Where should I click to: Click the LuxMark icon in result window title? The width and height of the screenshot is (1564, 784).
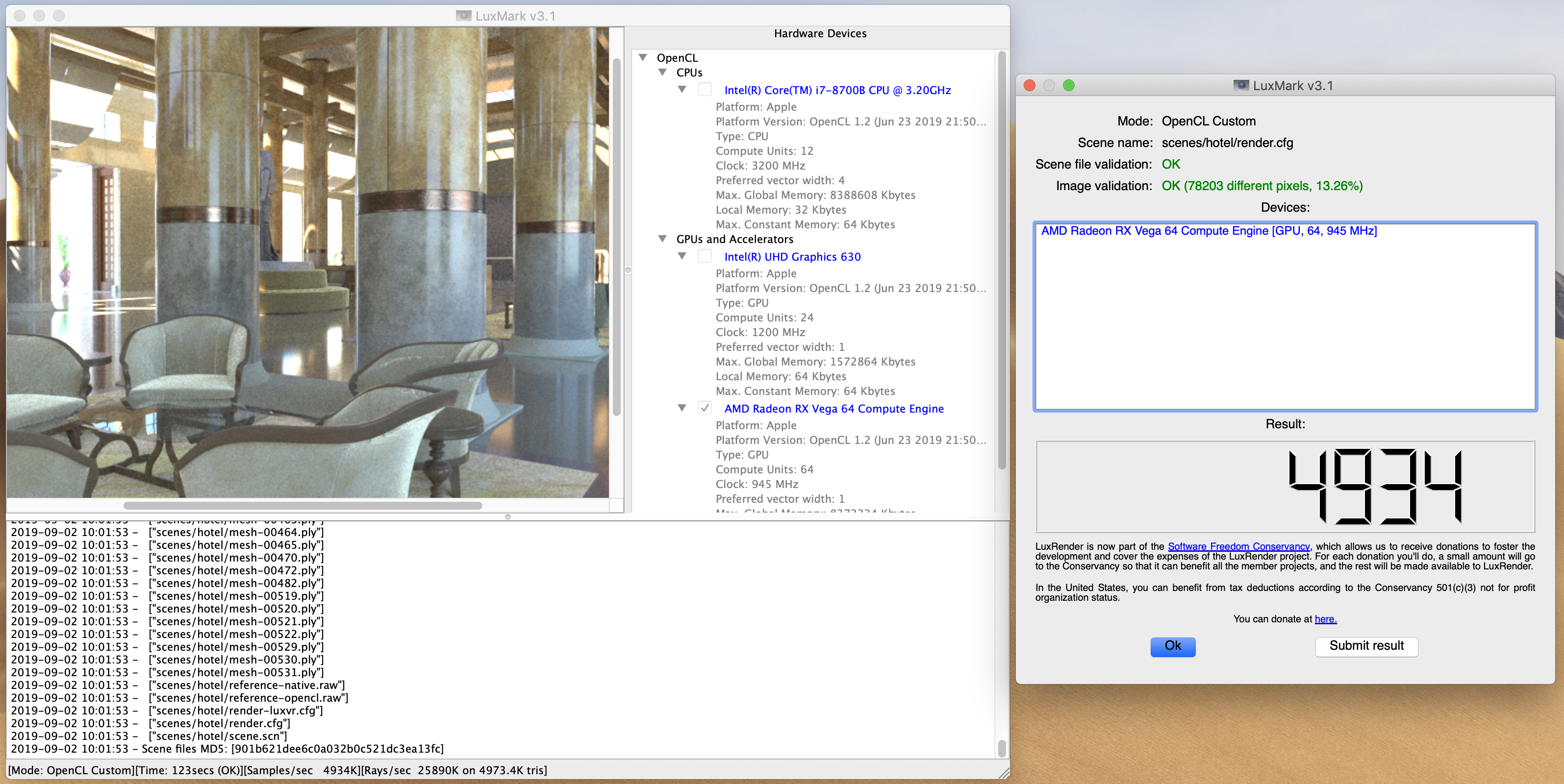(x=1240, y=86)
